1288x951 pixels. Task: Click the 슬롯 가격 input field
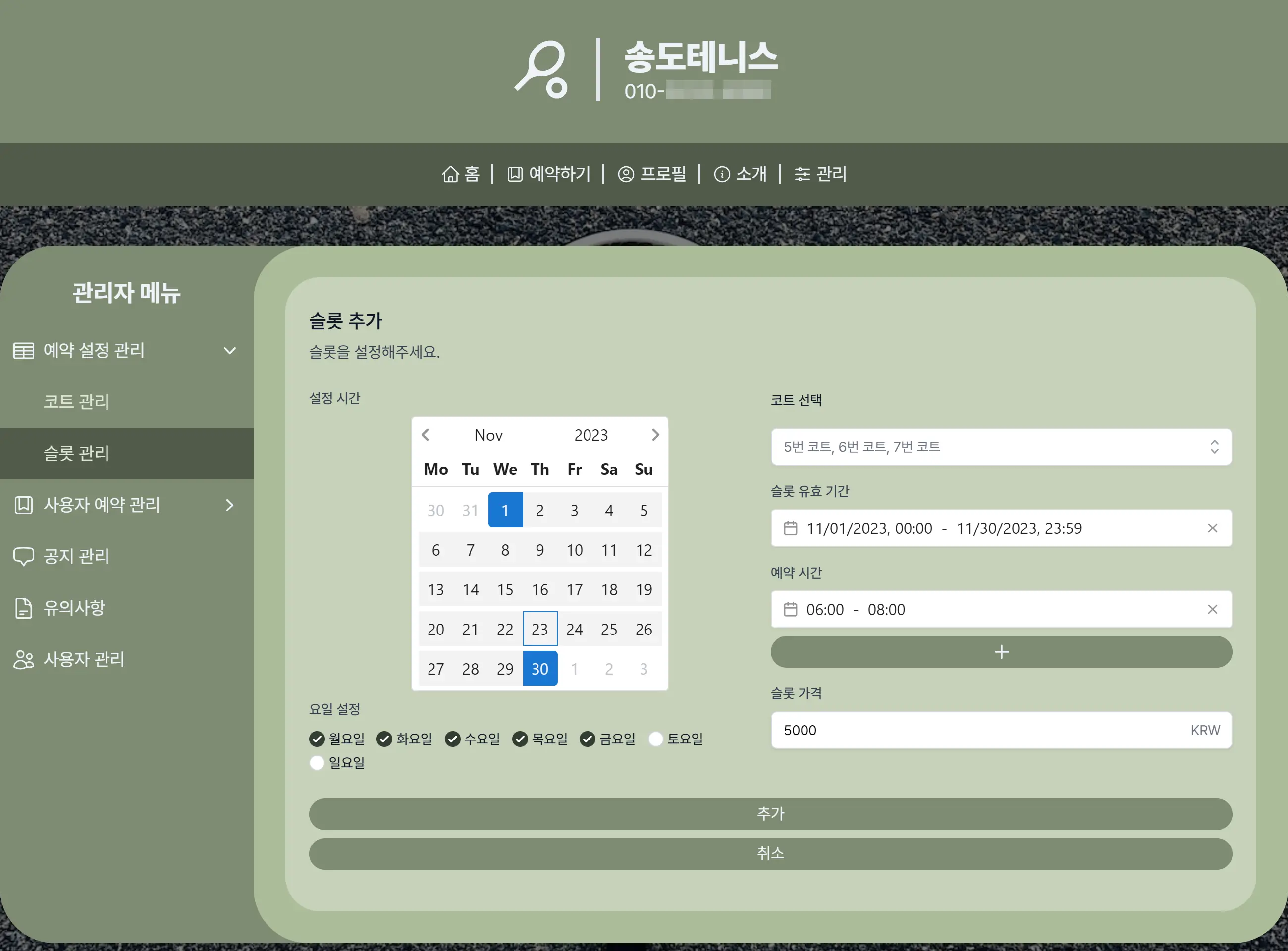pos(979,730)
